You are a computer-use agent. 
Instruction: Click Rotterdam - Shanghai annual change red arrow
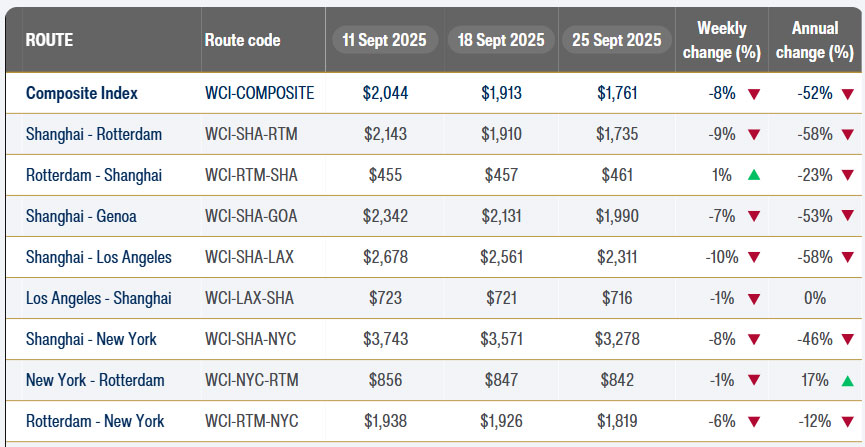click(x=847, y=175)
